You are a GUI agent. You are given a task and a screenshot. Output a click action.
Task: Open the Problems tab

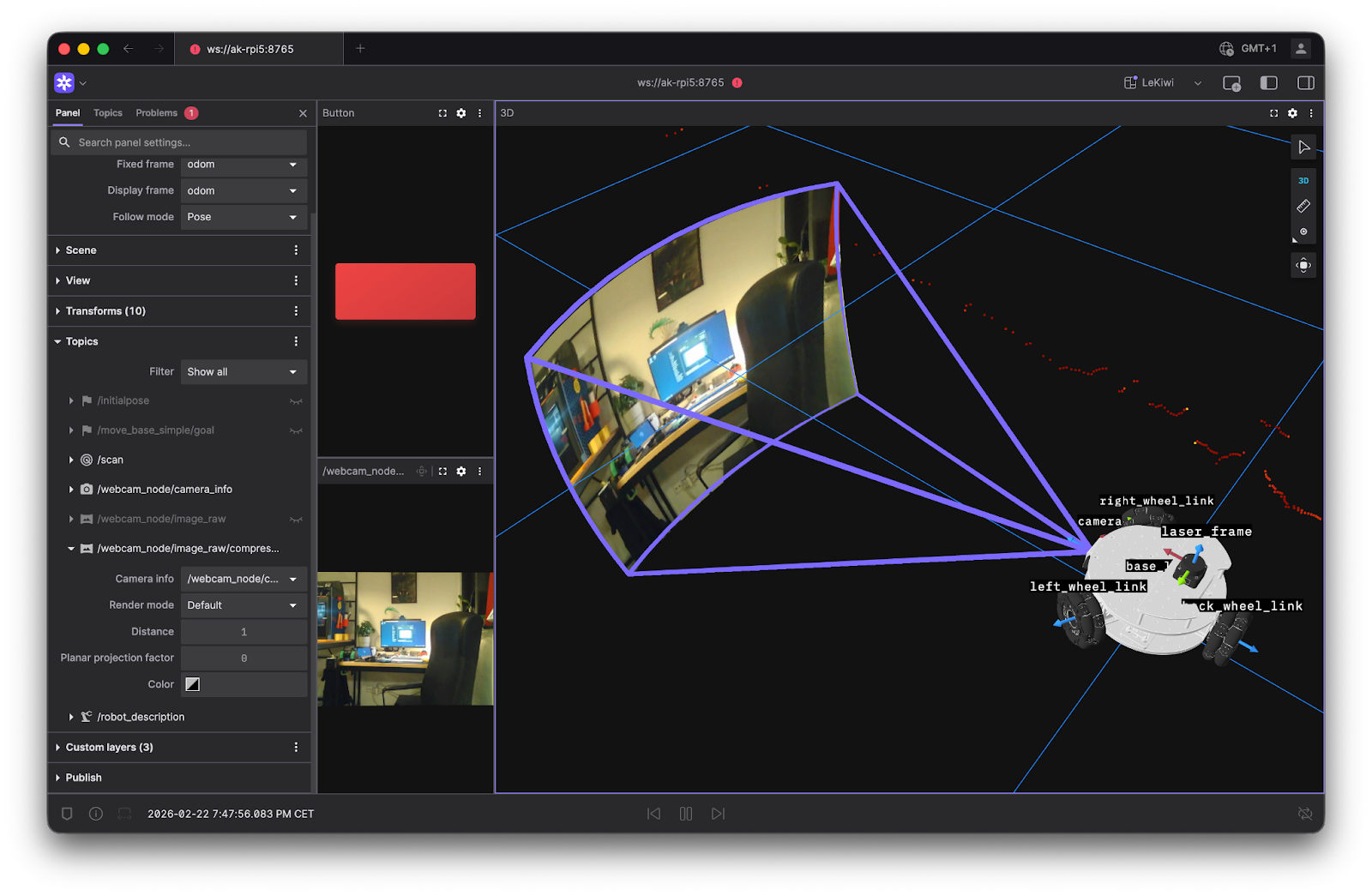click(156, 112)
